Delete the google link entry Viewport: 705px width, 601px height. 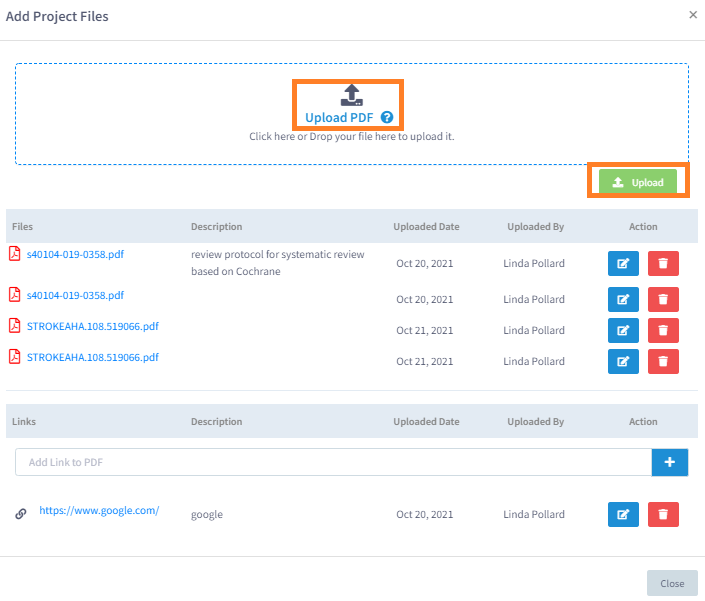663,514
